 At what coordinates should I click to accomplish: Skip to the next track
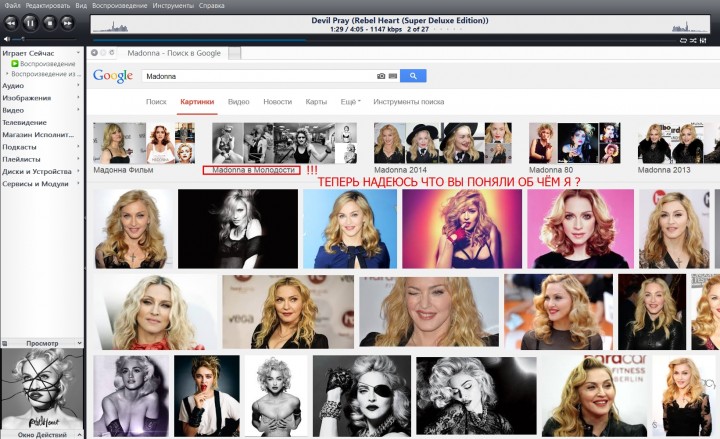point(68,23)
